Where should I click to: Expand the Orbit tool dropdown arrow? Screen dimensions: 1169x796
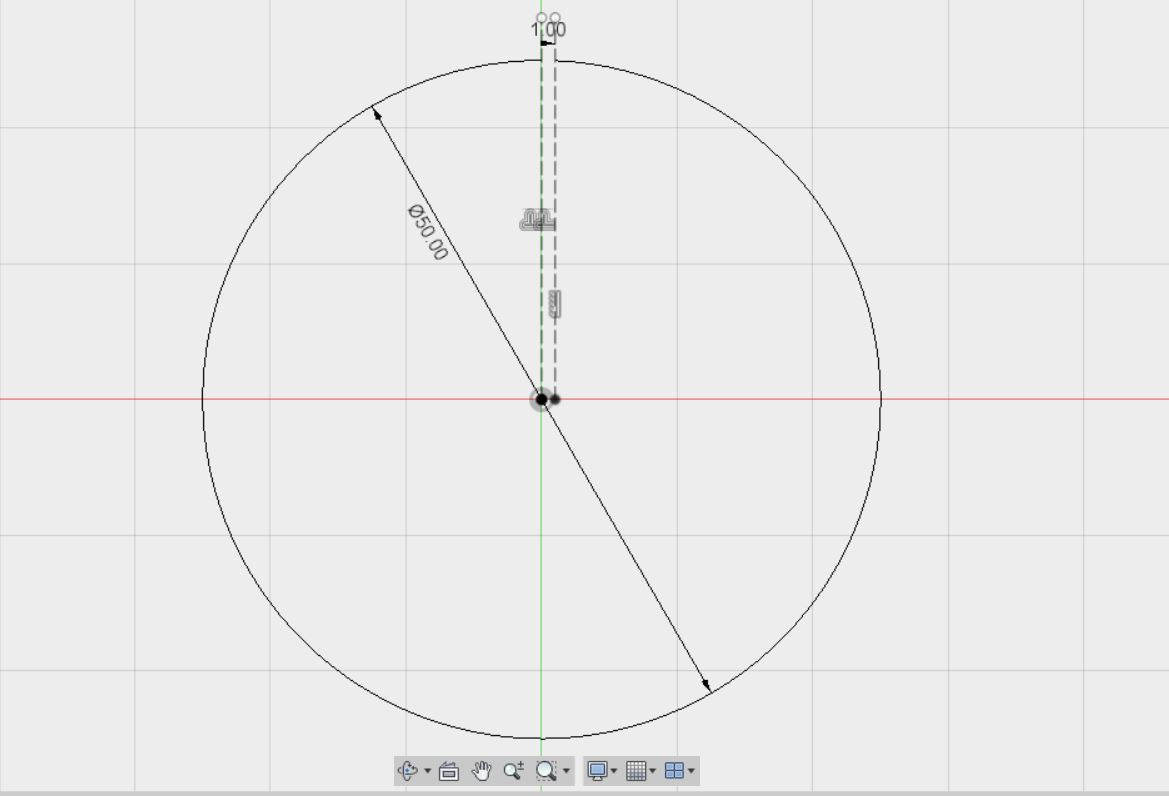[x=427, y=770]
